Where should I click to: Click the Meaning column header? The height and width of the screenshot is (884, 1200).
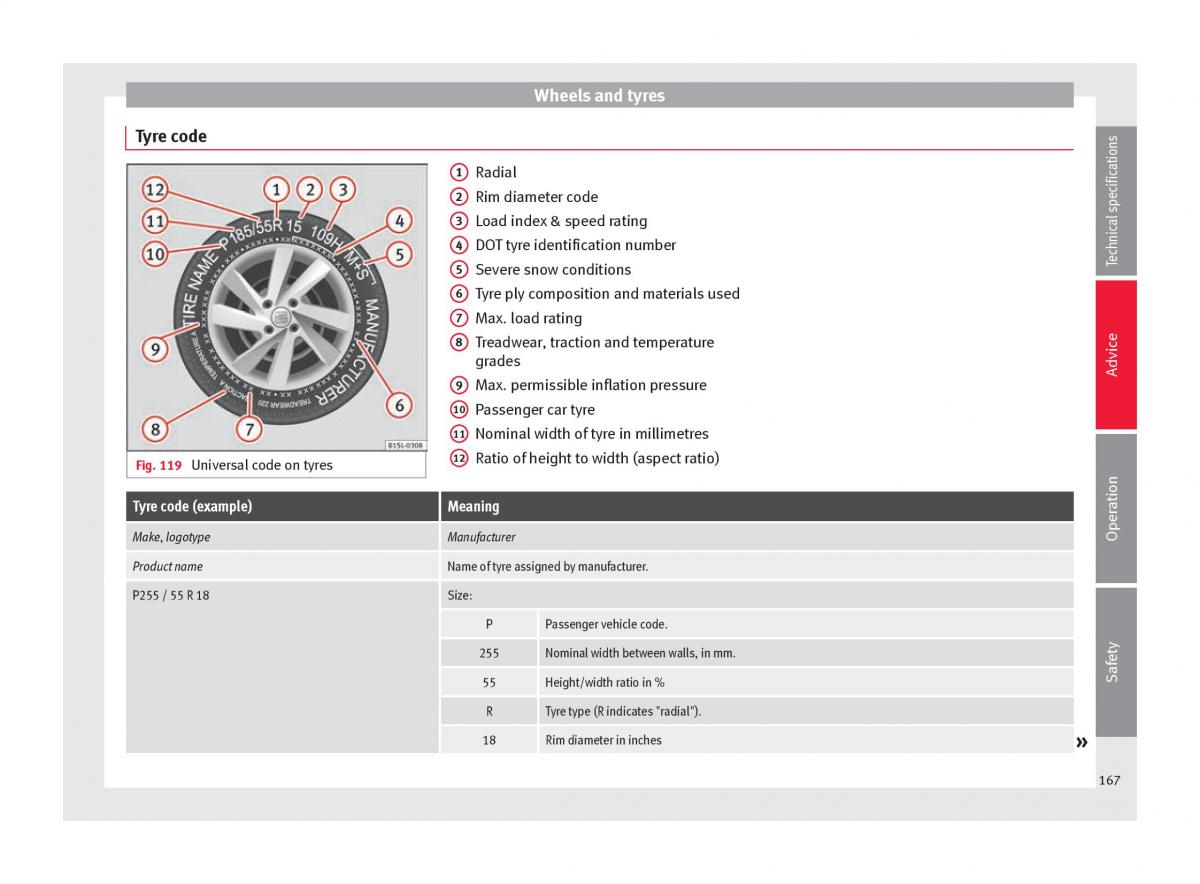click(757, 506)
